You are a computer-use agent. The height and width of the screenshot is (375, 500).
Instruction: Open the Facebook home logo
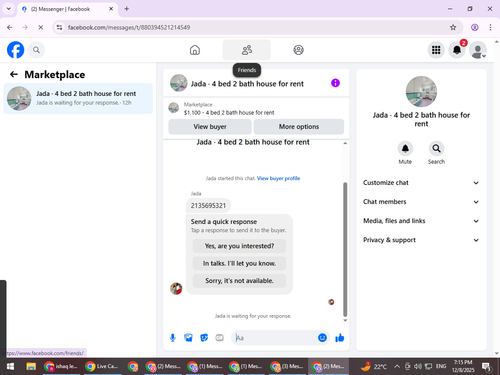pos(15,50)
